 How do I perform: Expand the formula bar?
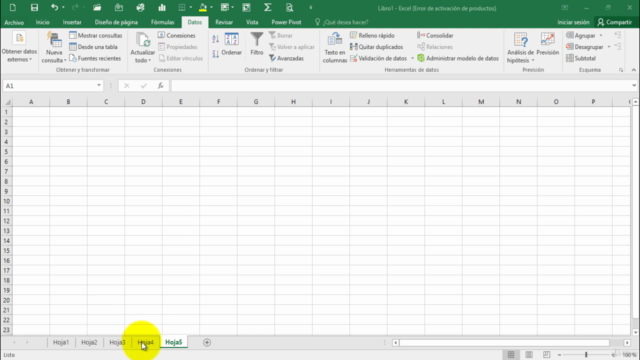click(634, 85)
